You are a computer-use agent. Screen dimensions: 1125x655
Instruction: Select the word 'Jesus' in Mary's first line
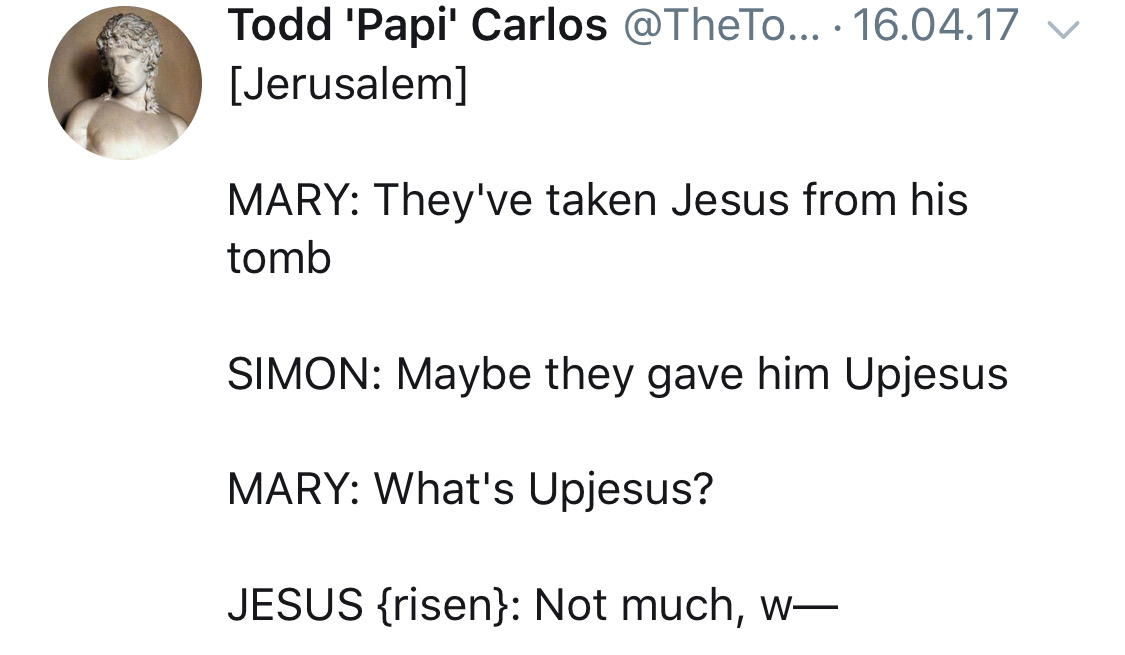pos(730,199)
